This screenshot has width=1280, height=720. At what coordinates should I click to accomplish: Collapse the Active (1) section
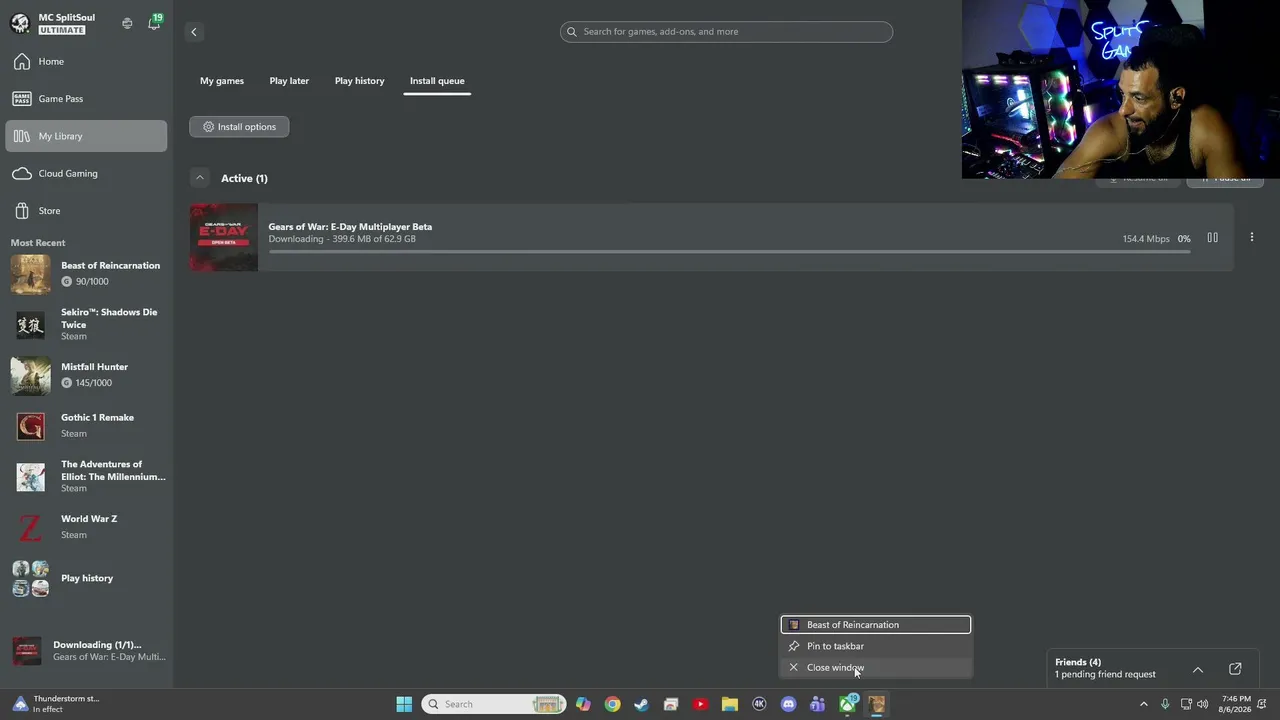tap(200, 178)
